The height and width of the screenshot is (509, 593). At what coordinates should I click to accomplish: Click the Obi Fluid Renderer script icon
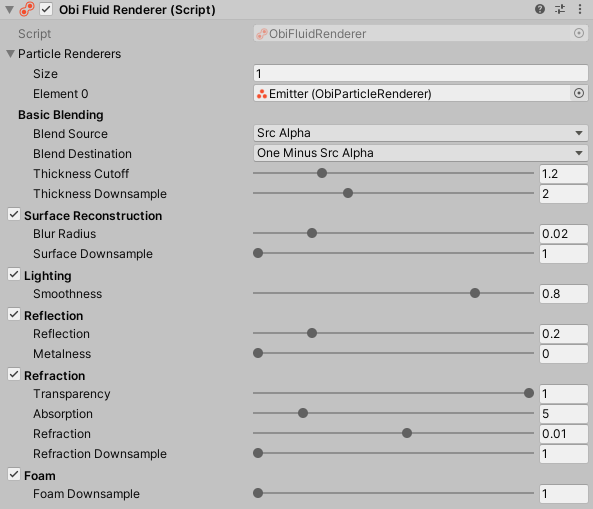[x=27, y=9]
